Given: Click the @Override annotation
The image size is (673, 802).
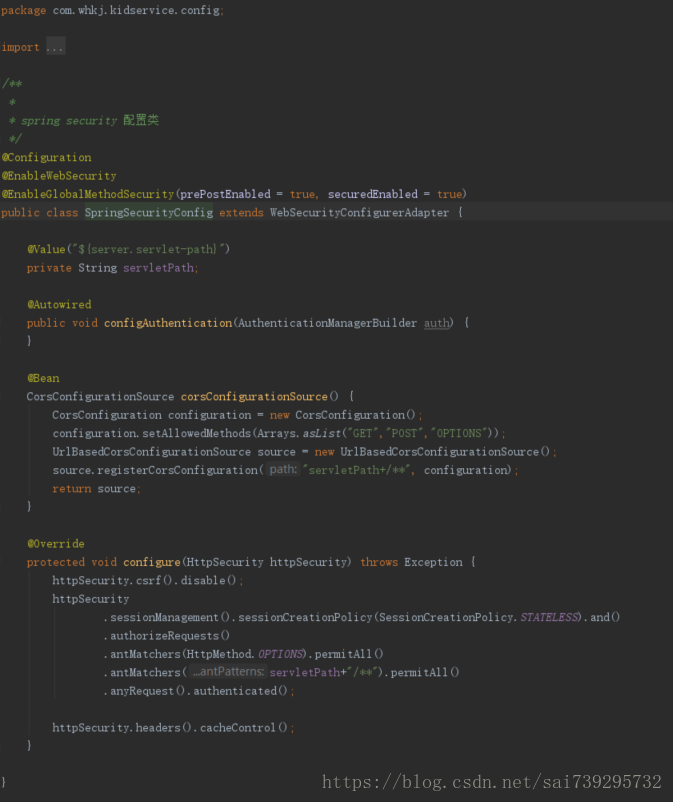Looking at the screenshot, I should 56,544.
